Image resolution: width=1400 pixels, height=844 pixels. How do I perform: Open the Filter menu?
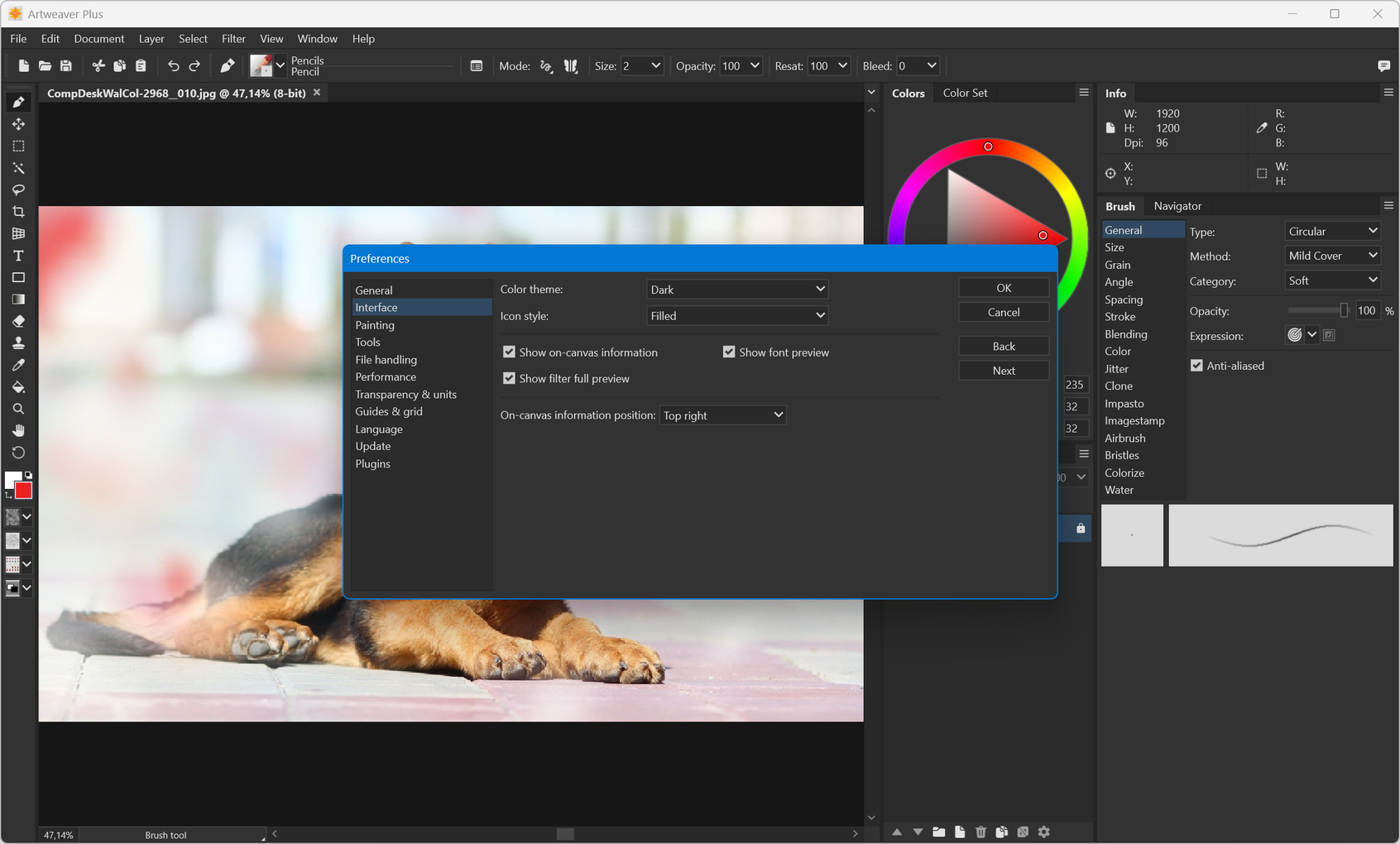[x=233, y=39]
